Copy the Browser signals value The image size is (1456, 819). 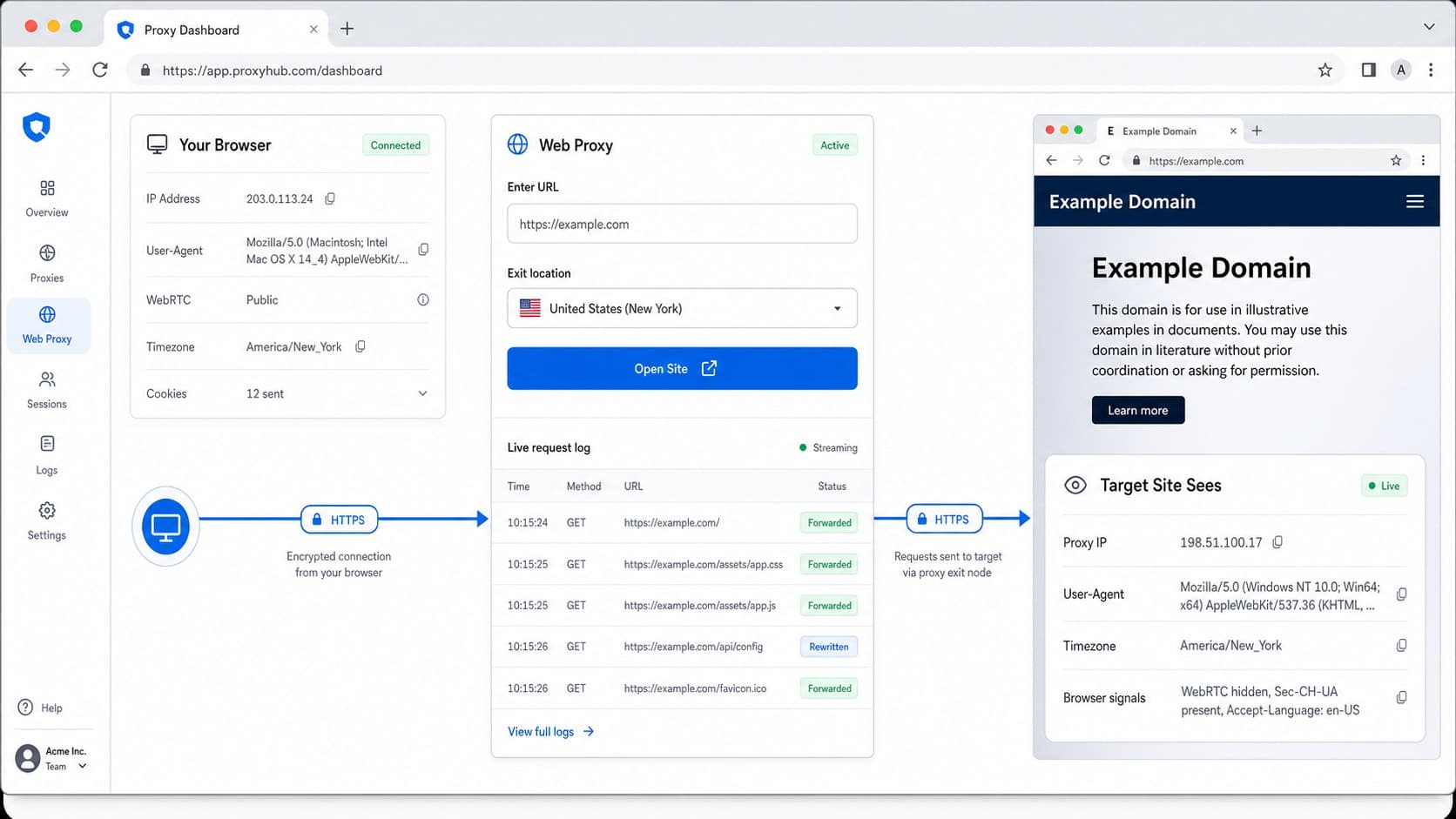pyautogui.click(x=1401, y=697)
